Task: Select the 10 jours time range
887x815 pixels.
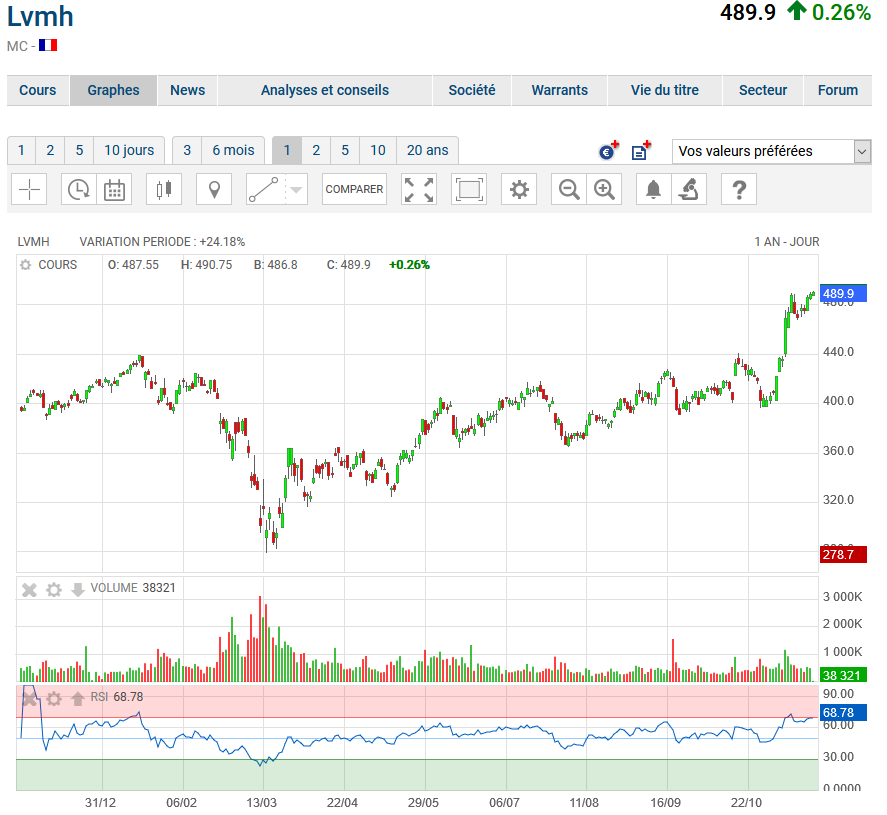Action: tap(129, 151)
